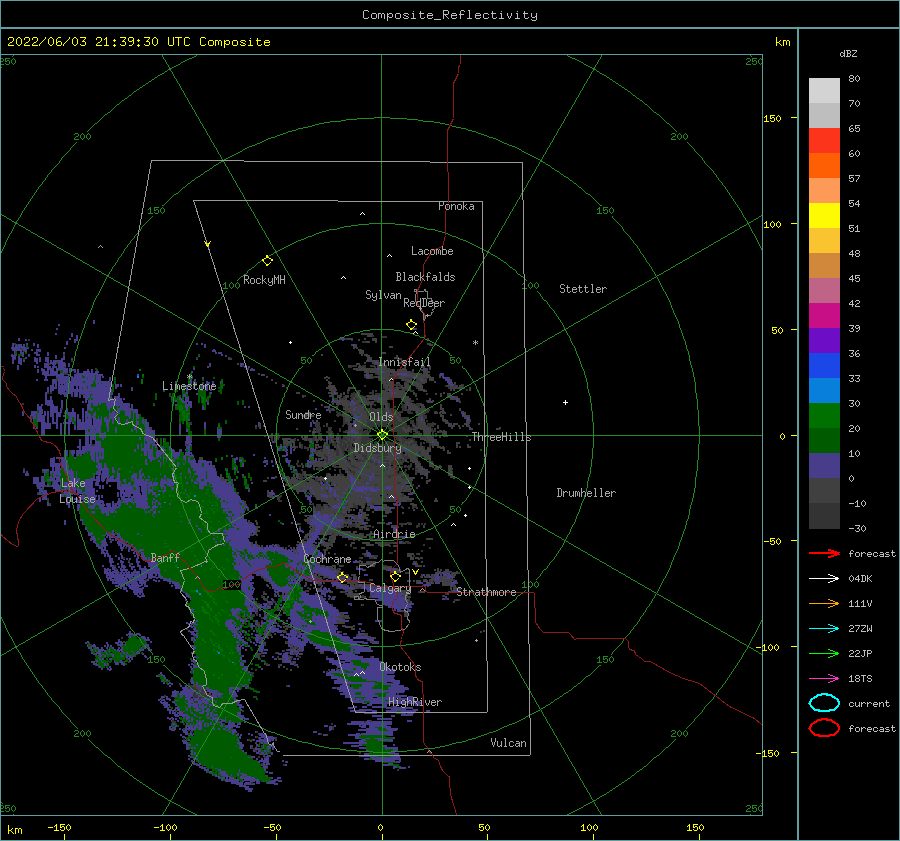Click the HighRiver label
Image resolution: width=900 pixels, height=841 pixels.
point(415,702)
